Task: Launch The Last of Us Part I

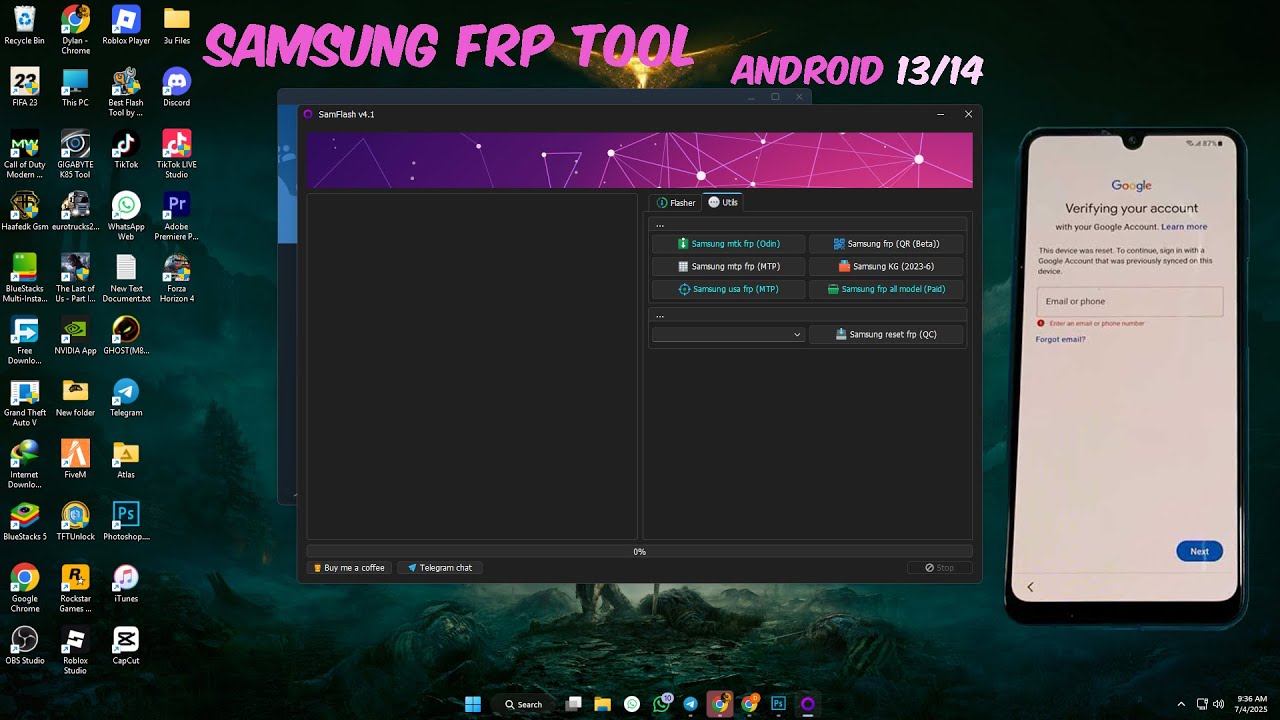Action: point(75,278)
